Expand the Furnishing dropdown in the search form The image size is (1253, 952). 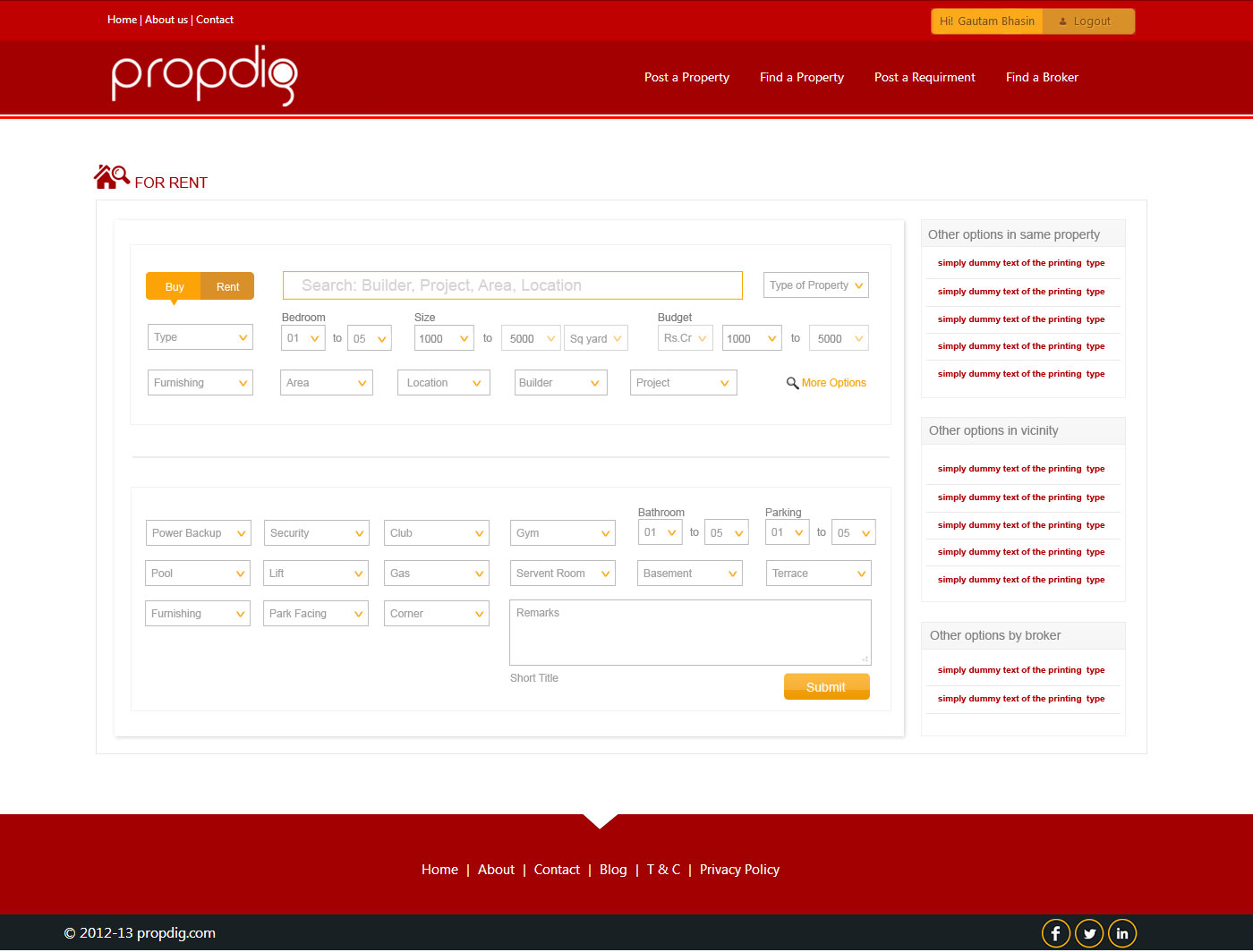coord(200,382)
